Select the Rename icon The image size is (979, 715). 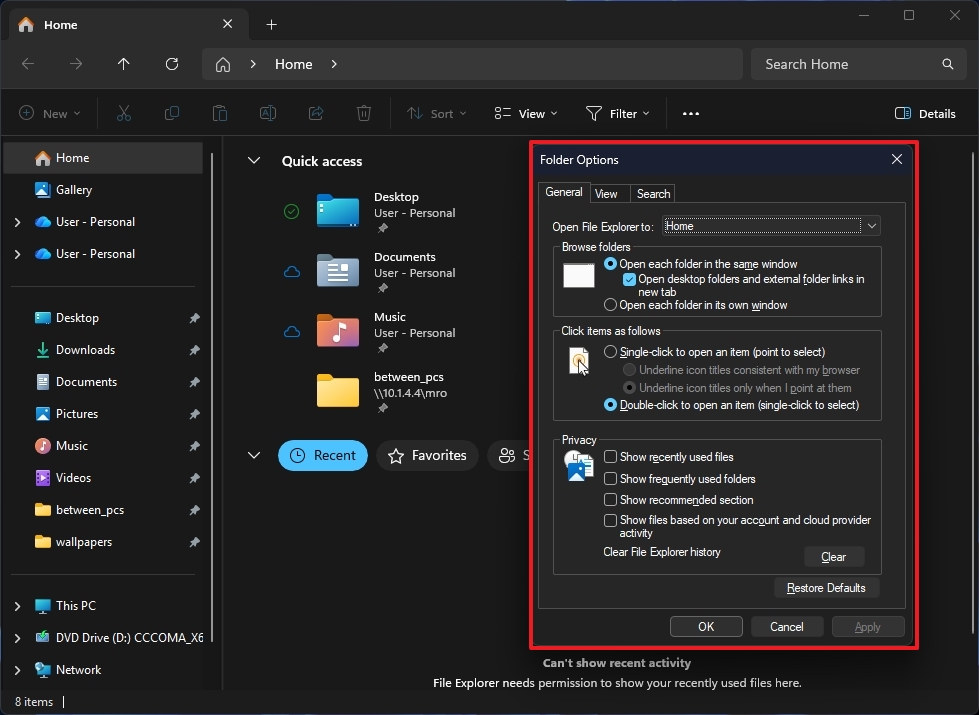point(267,113)
